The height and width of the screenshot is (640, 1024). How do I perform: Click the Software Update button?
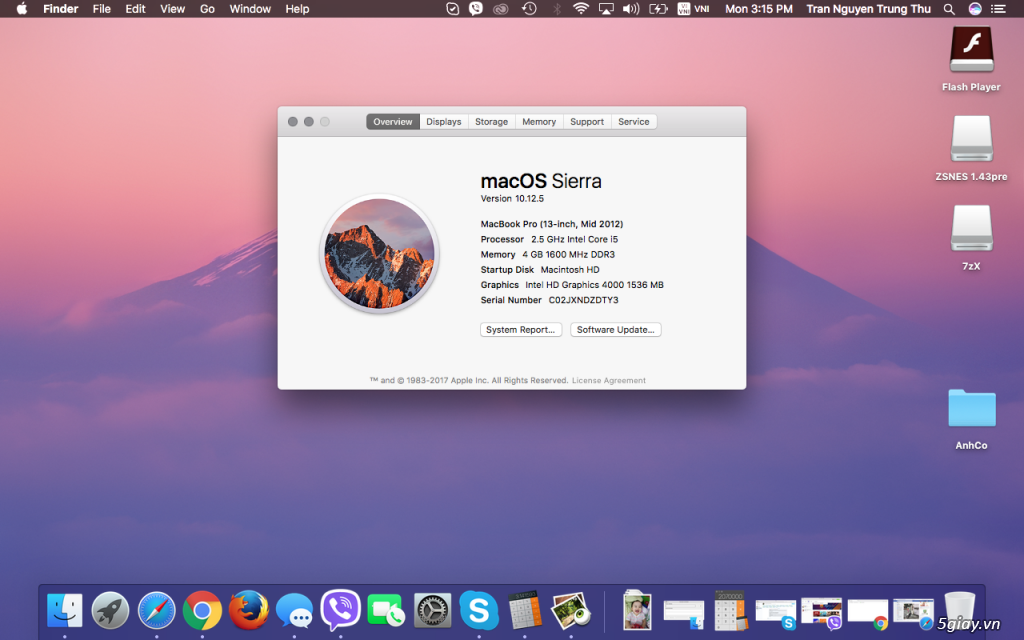615,330
